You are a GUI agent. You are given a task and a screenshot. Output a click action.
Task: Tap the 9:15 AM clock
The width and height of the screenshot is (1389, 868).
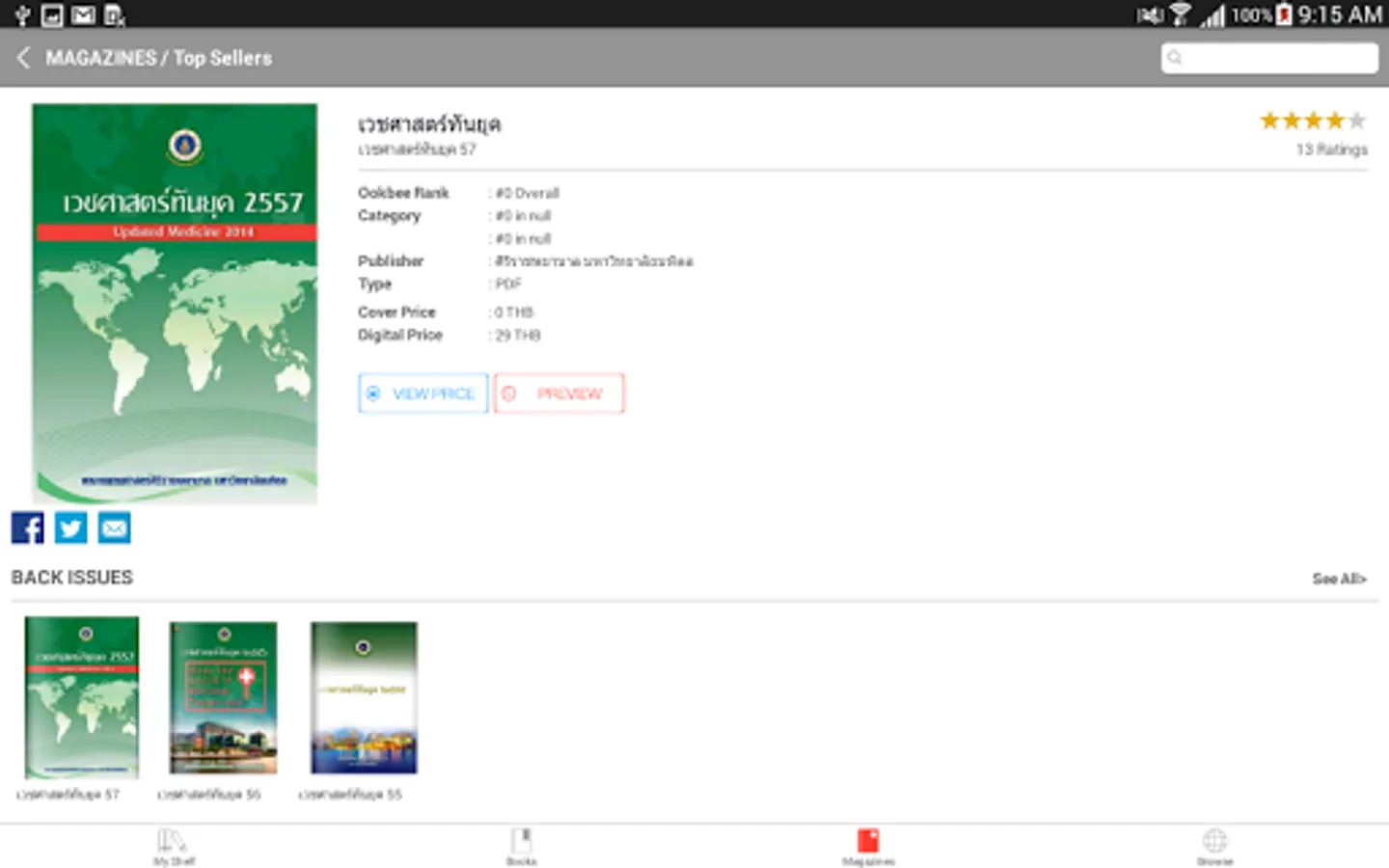(x=1340, y=14)
